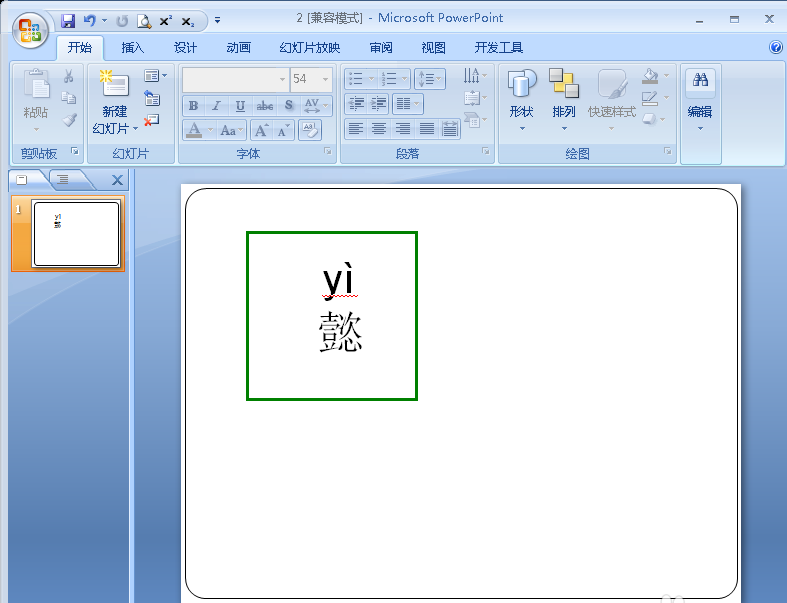The height and width of the screenshot is (603, 787).
Task: Open the line spacing dropdown
Action: click(430, 79)
